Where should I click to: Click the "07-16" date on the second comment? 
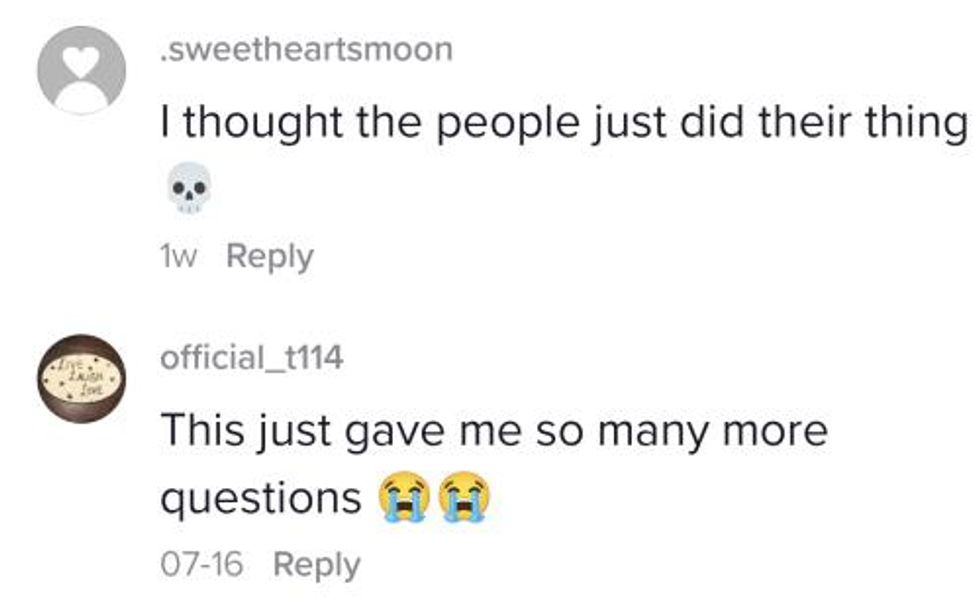tap(201, 565)
